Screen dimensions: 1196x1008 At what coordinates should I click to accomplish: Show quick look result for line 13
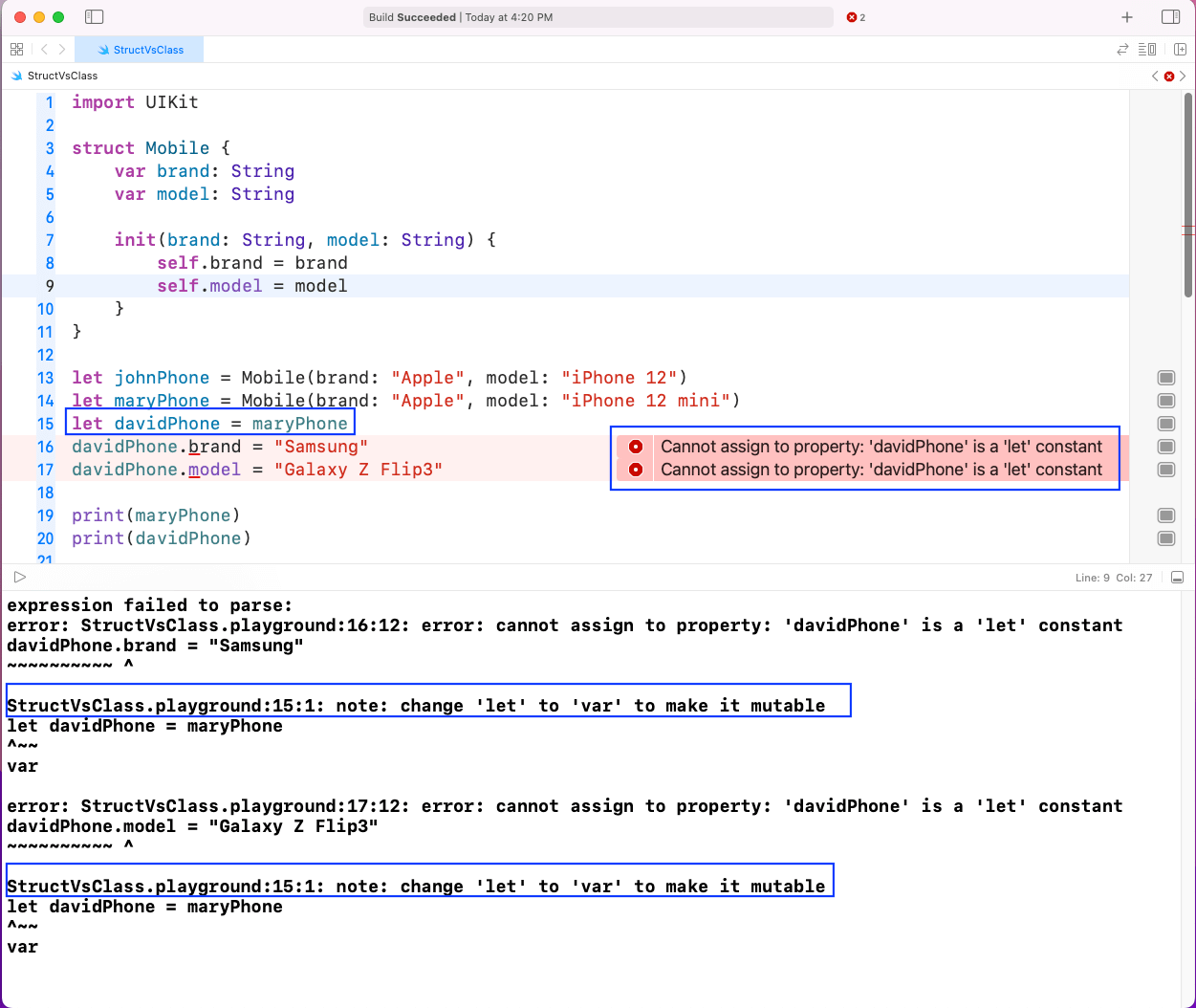tap(1165, 378)
